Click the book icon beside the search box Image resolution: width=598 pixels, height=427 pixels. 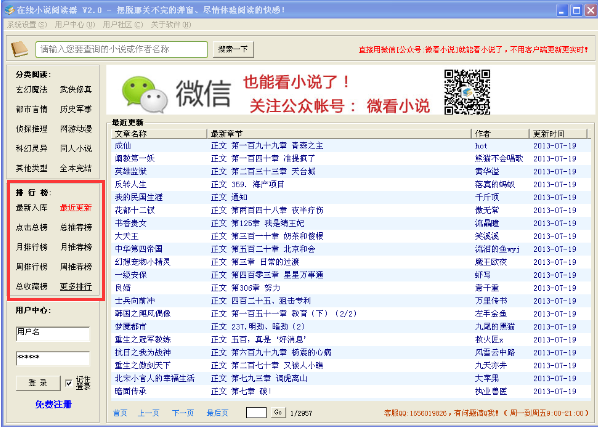tap(19, 49)
